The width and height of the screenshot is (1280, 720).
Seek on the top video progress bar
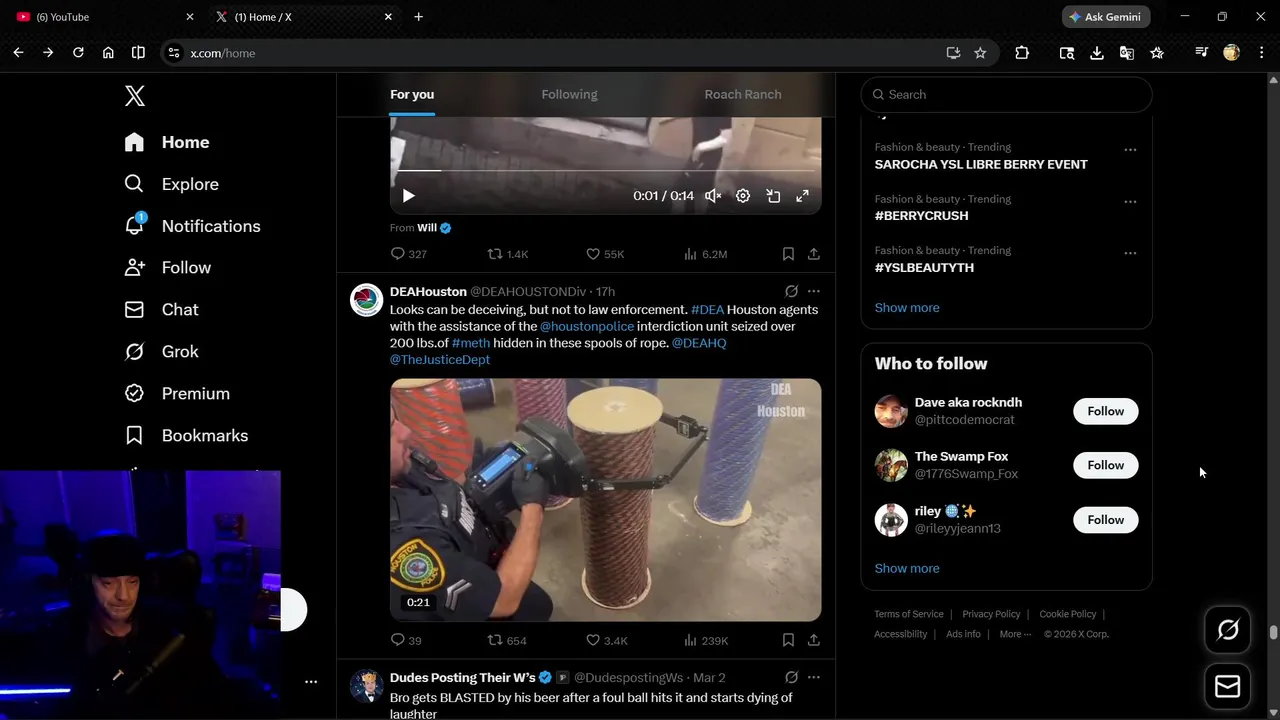coord(605,170)
